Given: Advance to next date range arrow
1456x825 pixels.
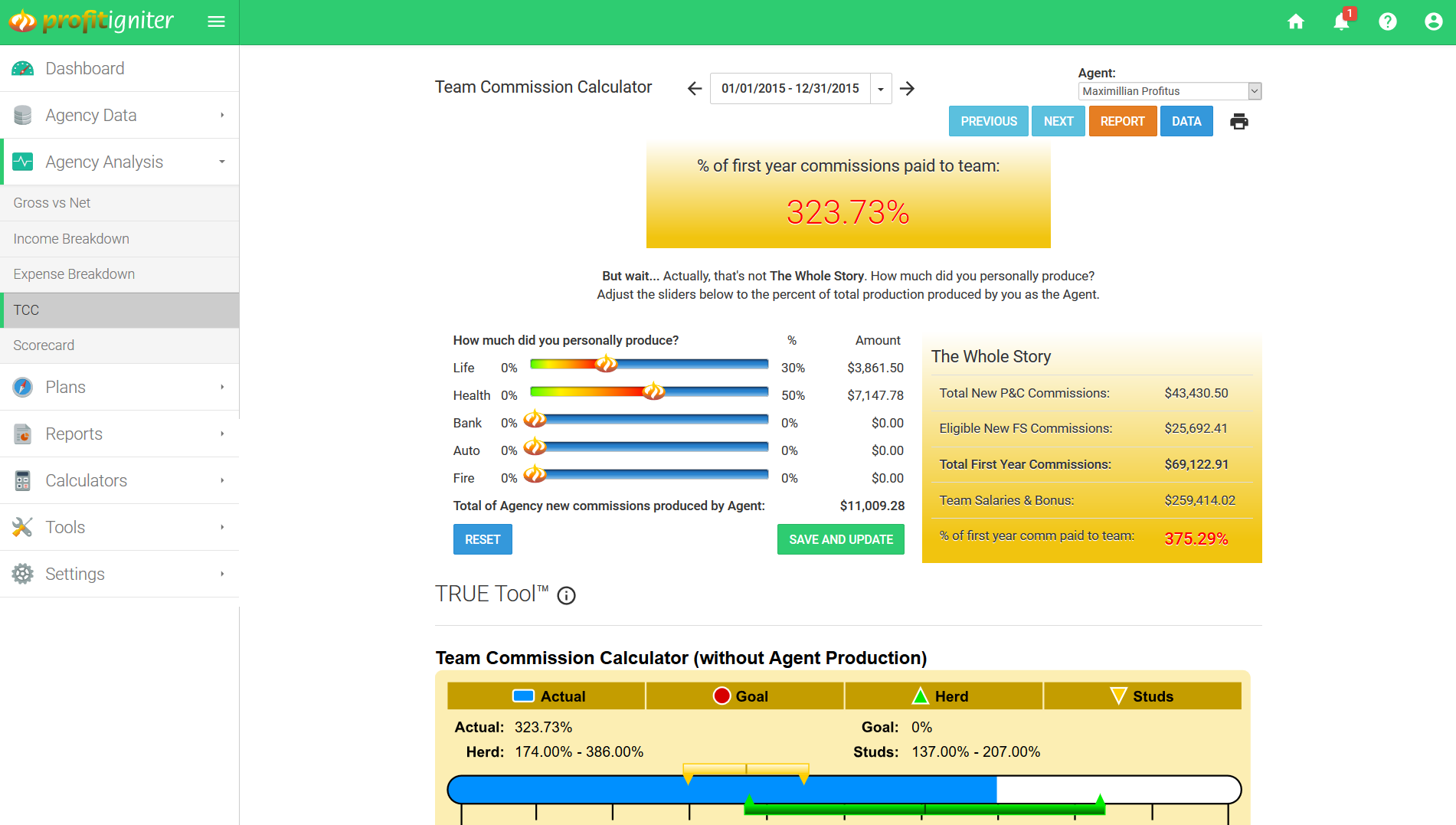Looking at the screenshot, I should 907,89.
